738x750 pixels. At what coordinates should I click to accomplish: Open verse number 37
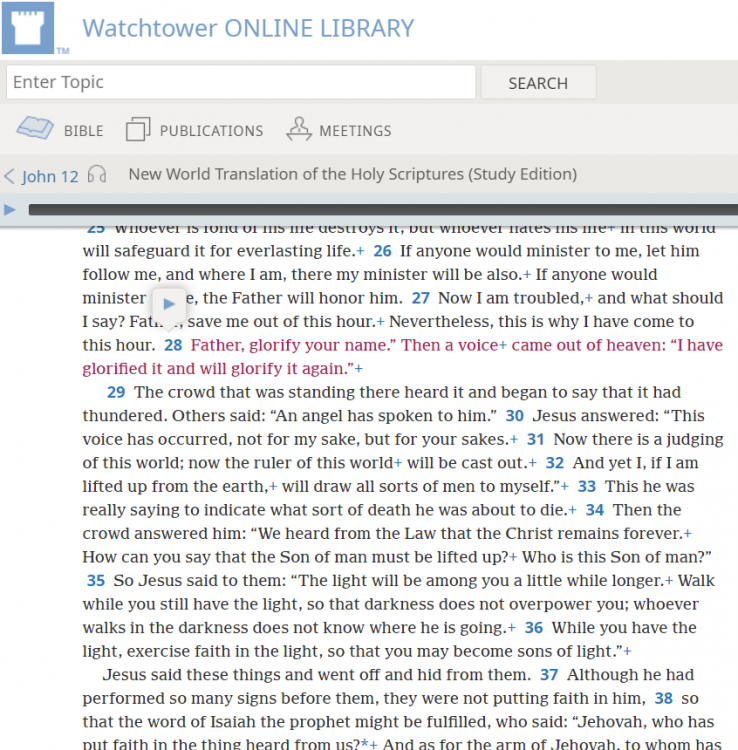[x=549, y=675]
